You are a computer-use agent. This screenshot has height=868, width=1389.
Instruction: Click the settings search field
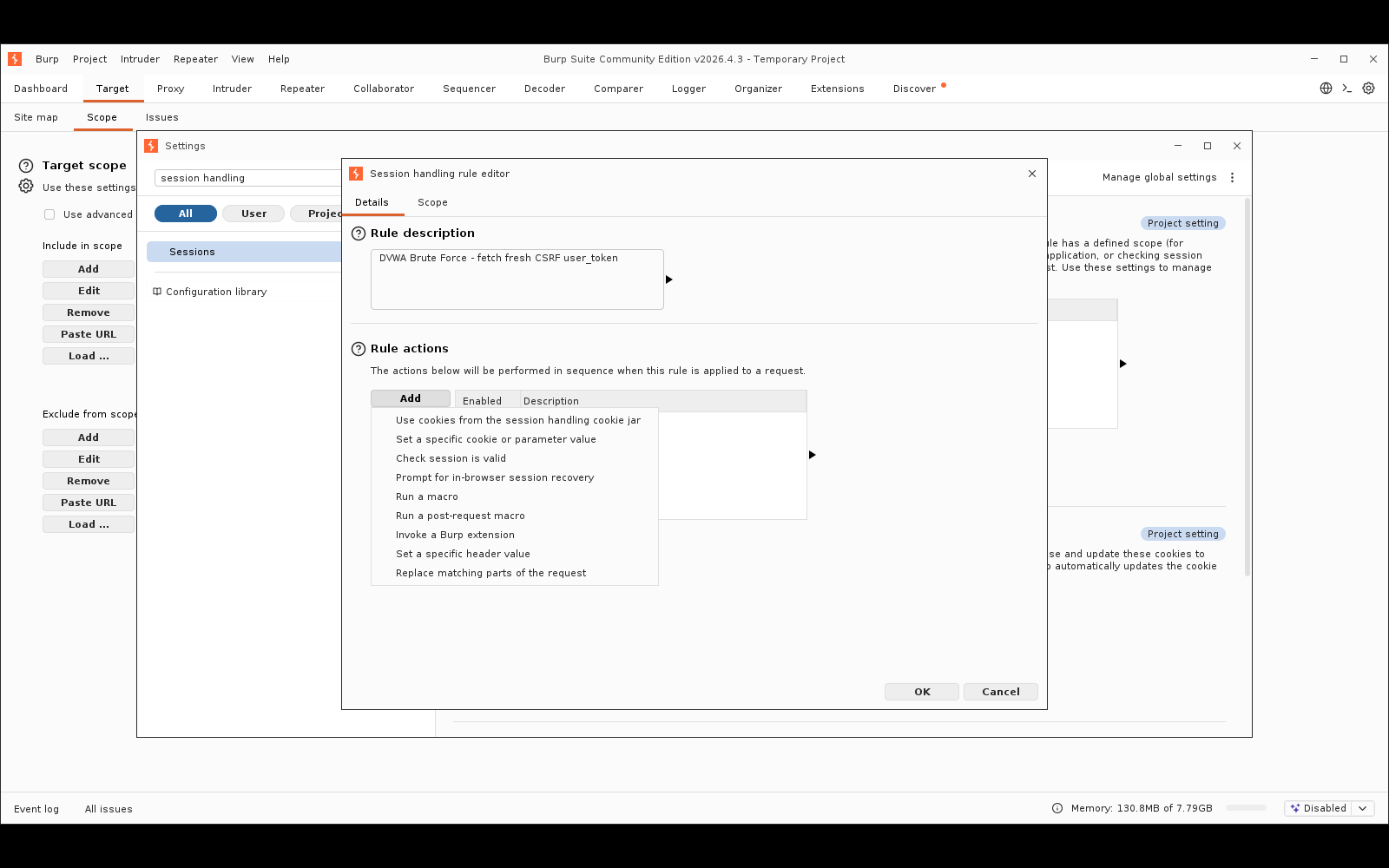tap(248, 178)
